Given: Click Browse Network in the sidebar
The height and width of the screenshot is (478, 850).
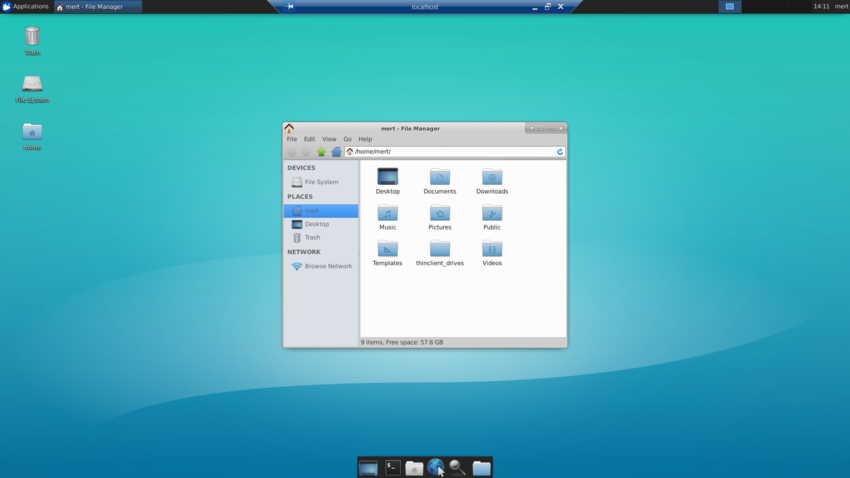Looking at the screenshot, I should tap(327, 266).
